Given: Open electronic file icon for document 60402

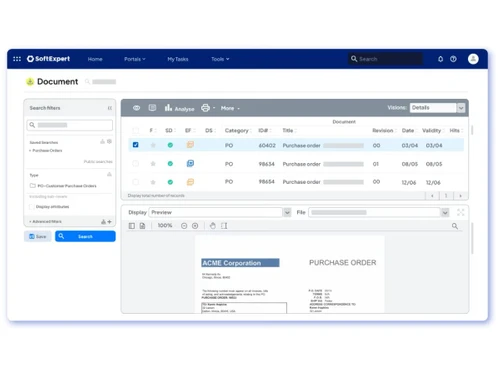Looking at the screenshot, I should click(190, 145).
